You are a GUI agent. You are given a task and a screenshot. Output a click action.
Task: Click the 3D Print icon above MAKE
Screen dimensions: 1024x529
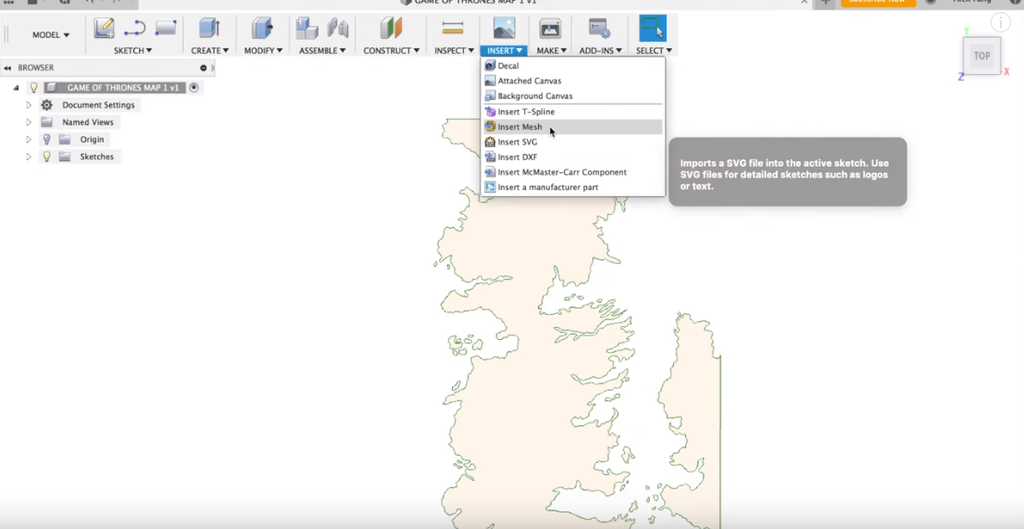pos(550,29)
